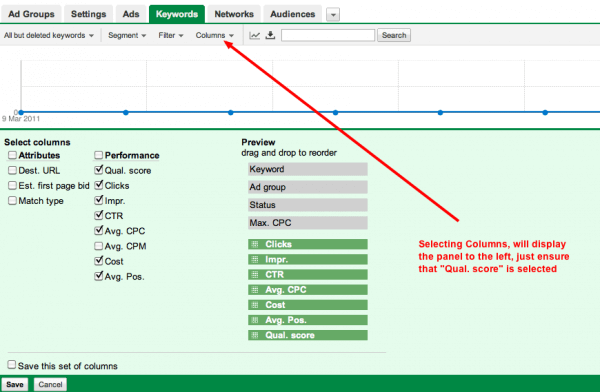Click the 9 Mar 2011 chart data point
The image size is (600, 392).
(x=21, y=113)
